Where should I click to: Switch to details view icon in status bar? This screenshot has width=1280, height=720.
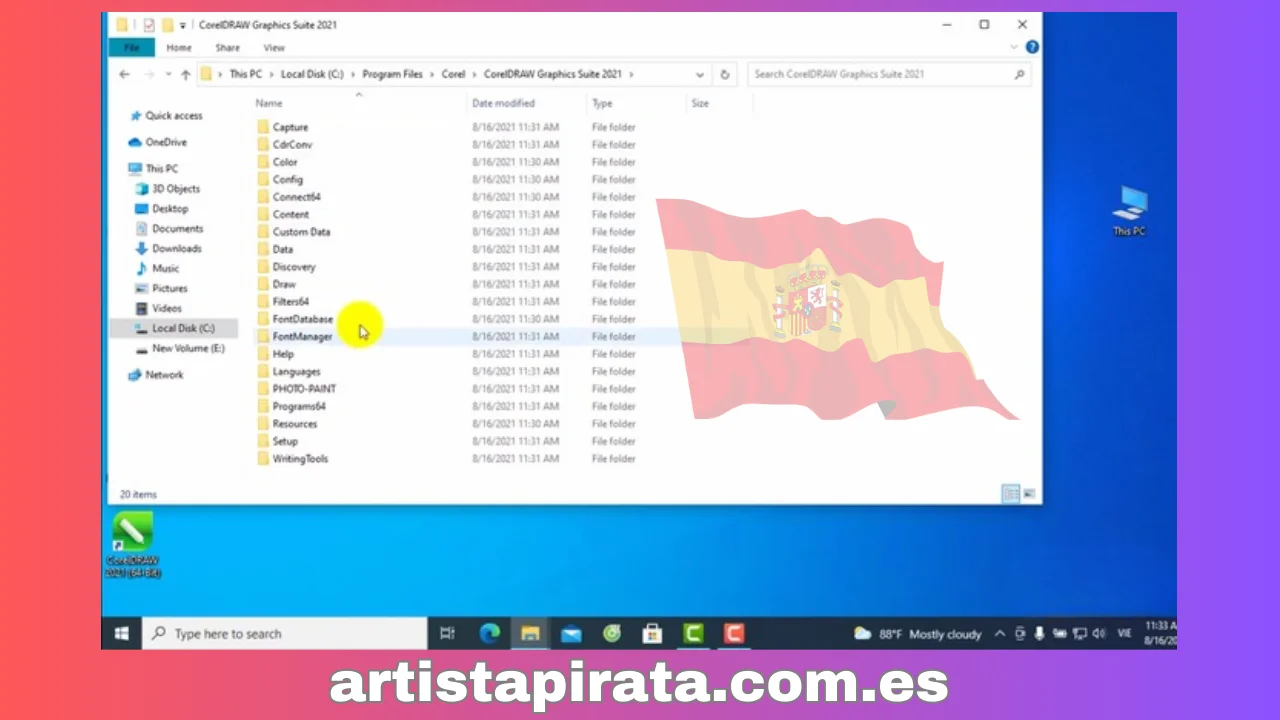(x=1011, y=494)
